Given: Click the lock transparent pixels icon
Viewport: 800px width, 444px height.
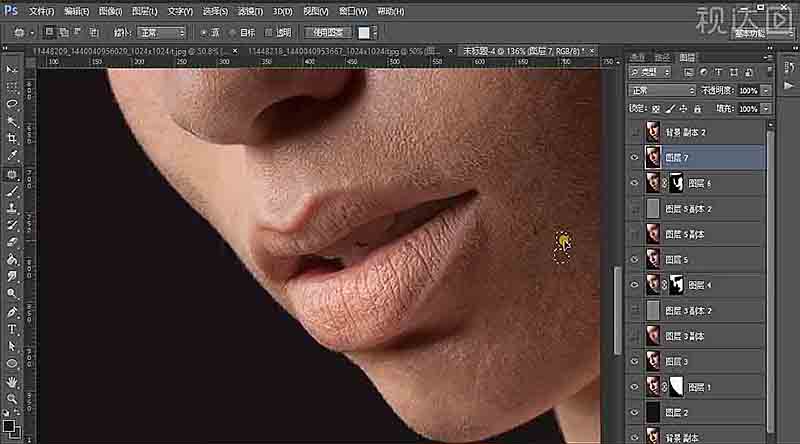Looking at the screenshot, I should pos(656,109).
